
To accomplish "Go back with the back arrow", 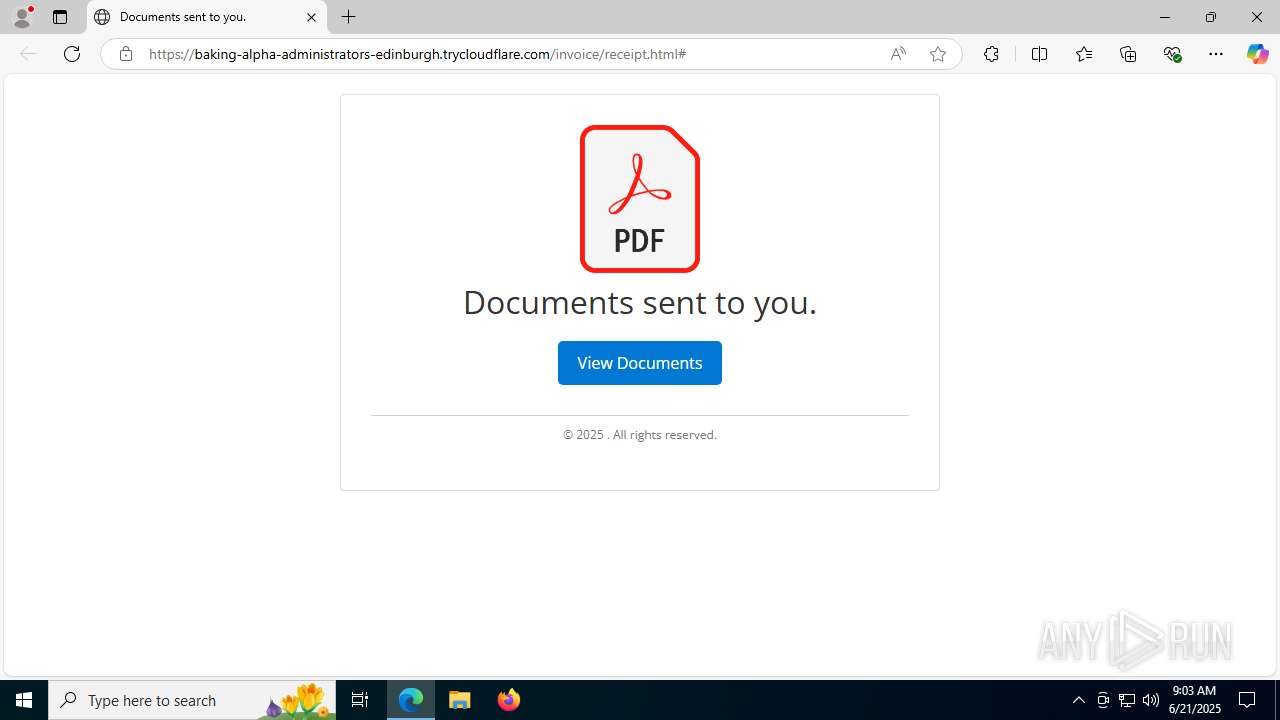I will tap(28, 54).
